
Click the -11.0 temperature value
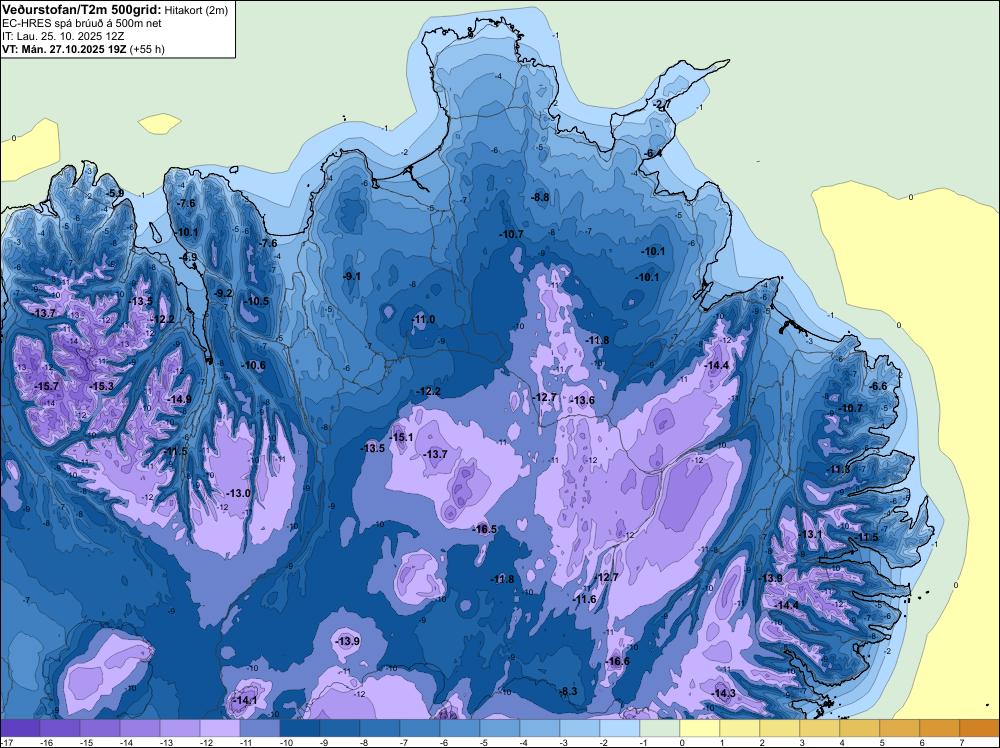(424, 319)
